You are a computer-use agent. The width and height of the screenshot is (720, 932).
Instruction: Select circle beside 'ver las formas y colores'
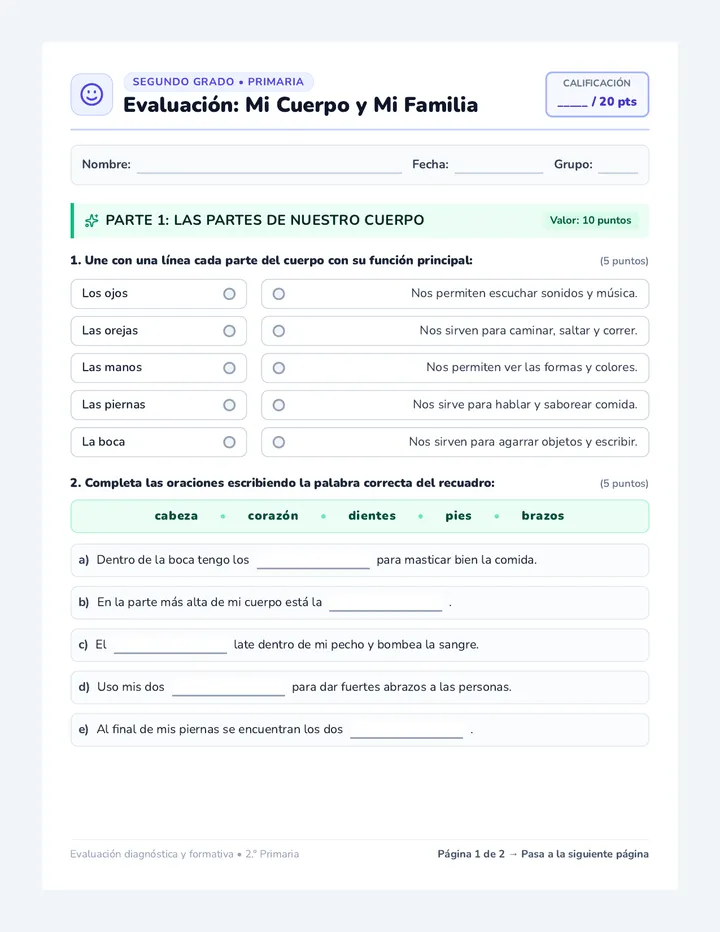pos(279,368)
